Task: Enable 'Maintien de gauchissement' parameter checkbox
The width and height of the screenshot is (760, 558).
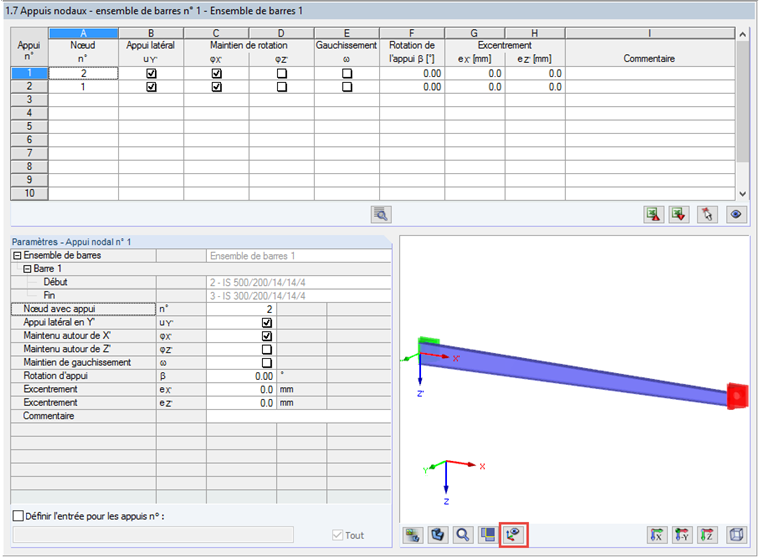Action: (267, 363)
